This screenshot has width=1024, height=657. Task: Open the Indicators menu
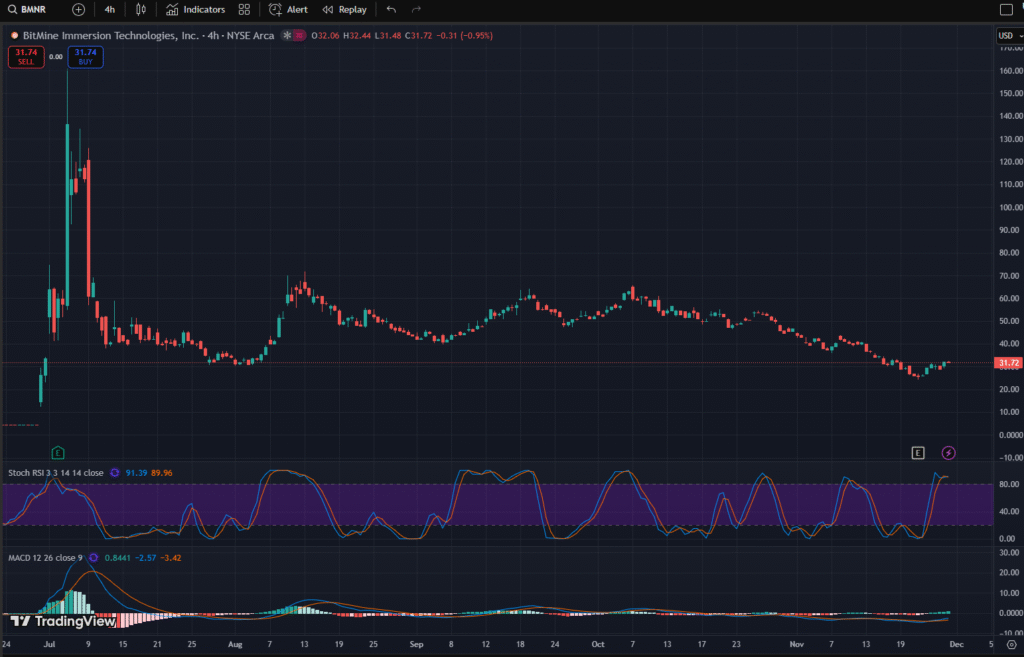coord(196,9)
